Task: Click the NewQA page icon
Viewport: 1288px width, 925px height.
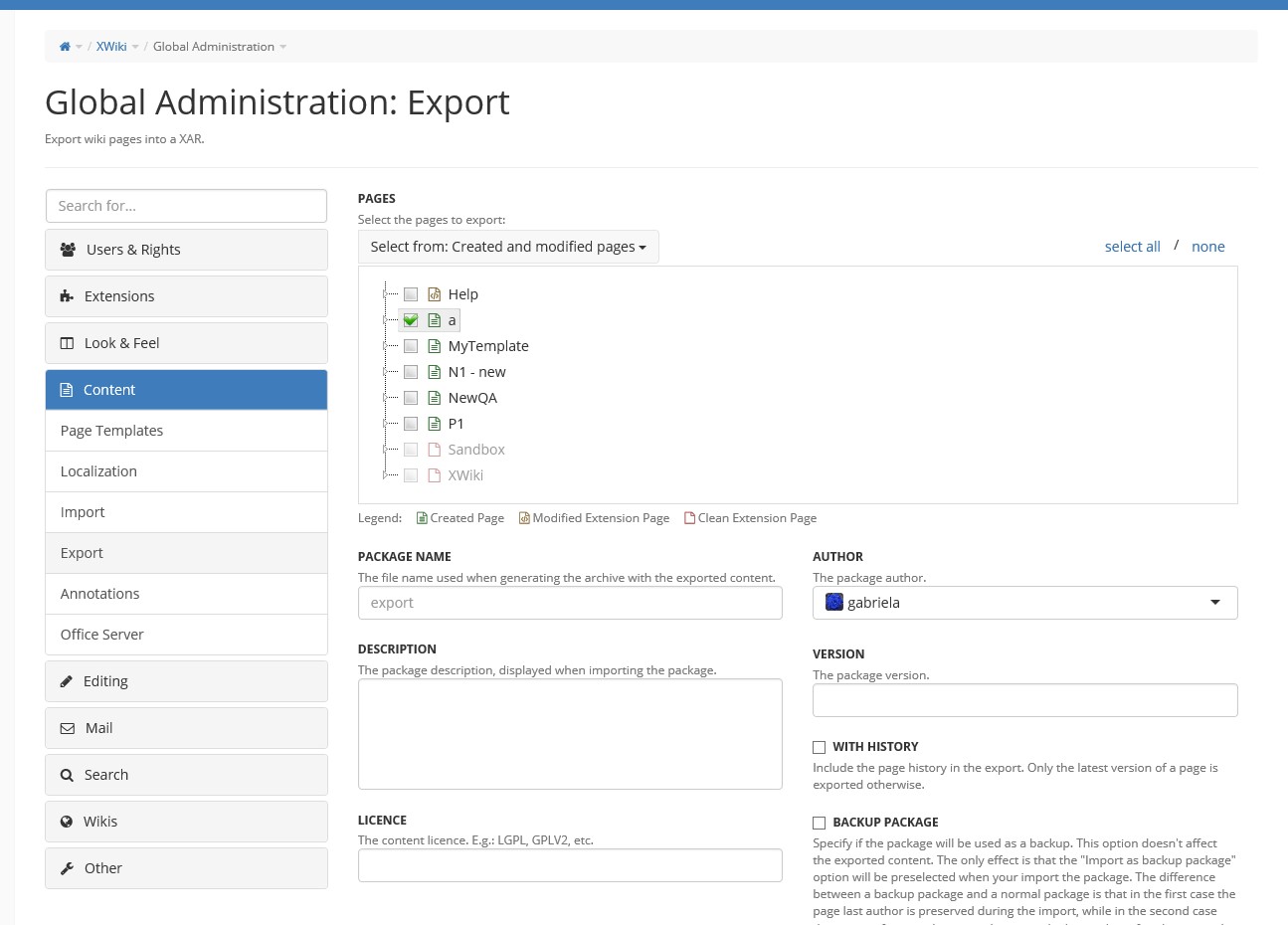Action: (x=434, y=398)
